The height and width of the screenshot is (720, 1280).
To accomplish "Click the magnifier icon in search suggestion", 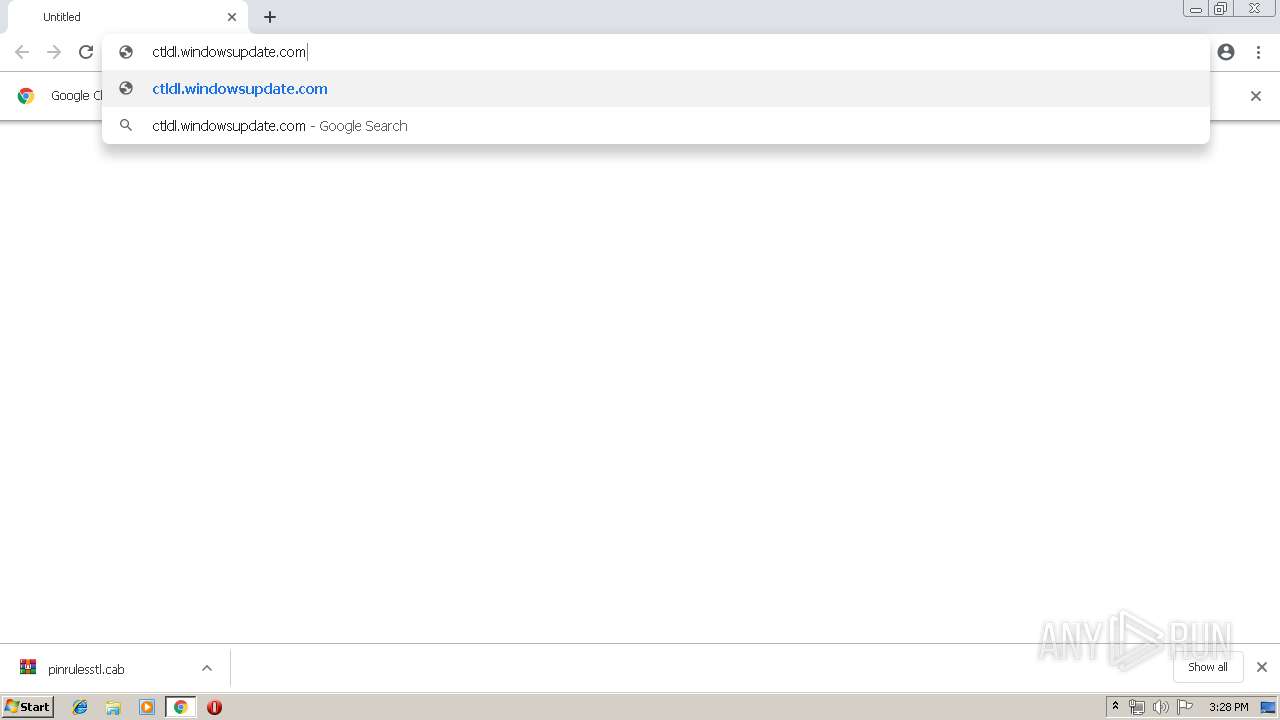I will (x=126, y=126).
